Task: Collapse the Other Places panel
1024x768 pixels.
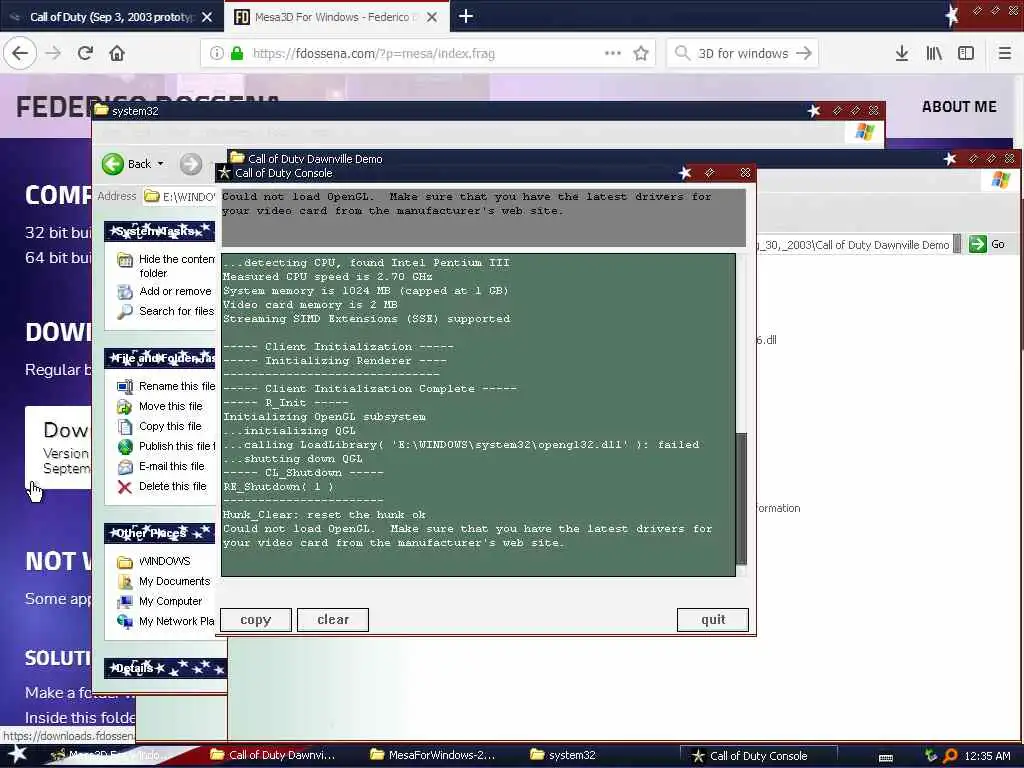Action: [159, 533]
